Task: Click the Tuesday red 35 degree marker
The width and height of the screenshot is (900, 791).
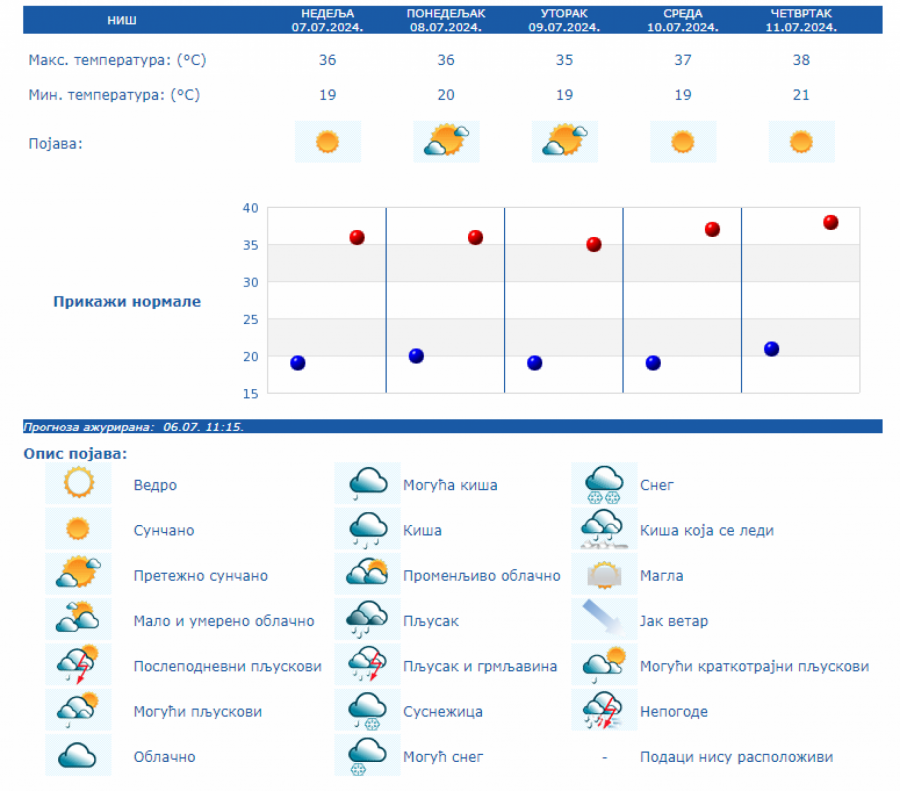Action: click(594, 244)
